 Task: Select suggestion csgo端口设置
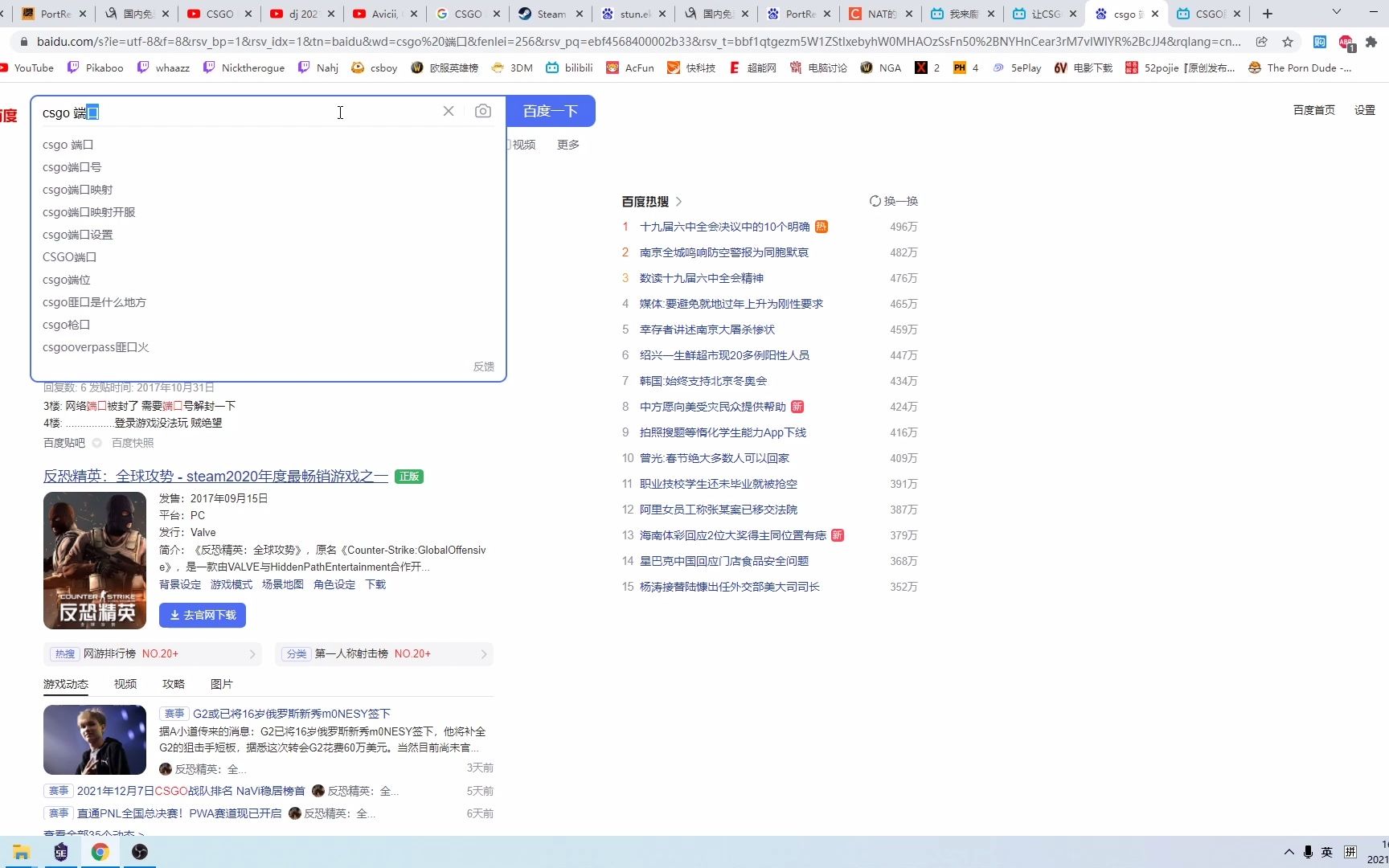point(78,235)
